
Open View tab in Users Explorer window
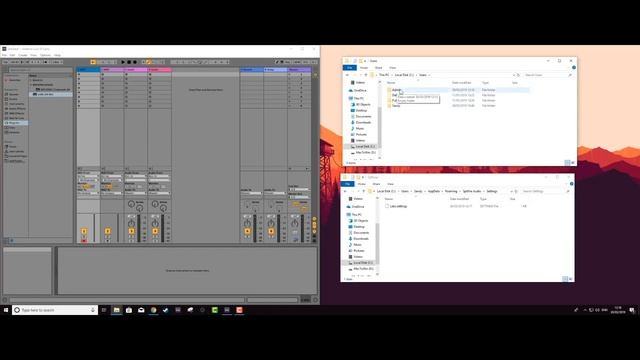tap(393, 68)
